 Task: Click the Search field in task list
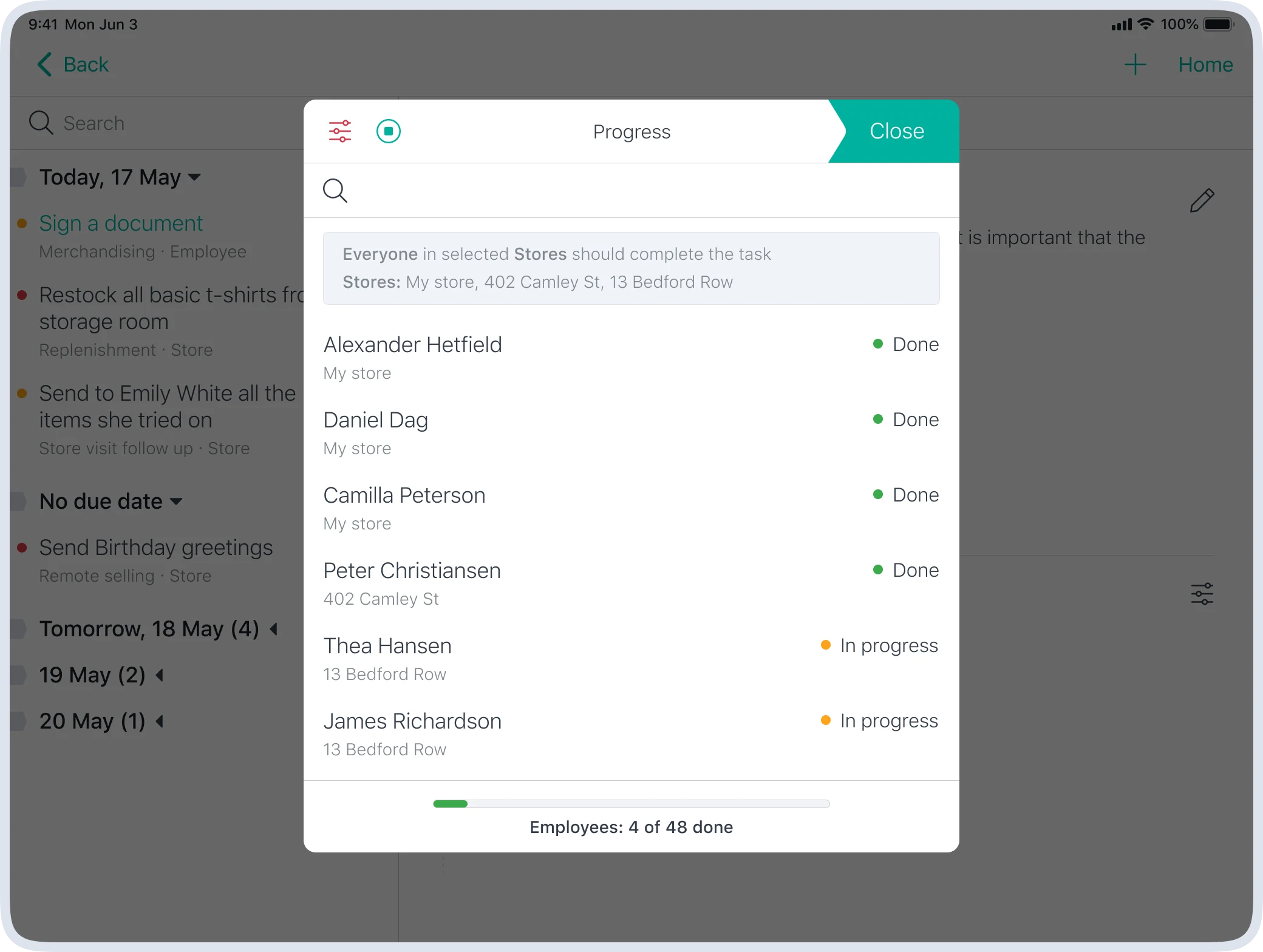point(157,123)
